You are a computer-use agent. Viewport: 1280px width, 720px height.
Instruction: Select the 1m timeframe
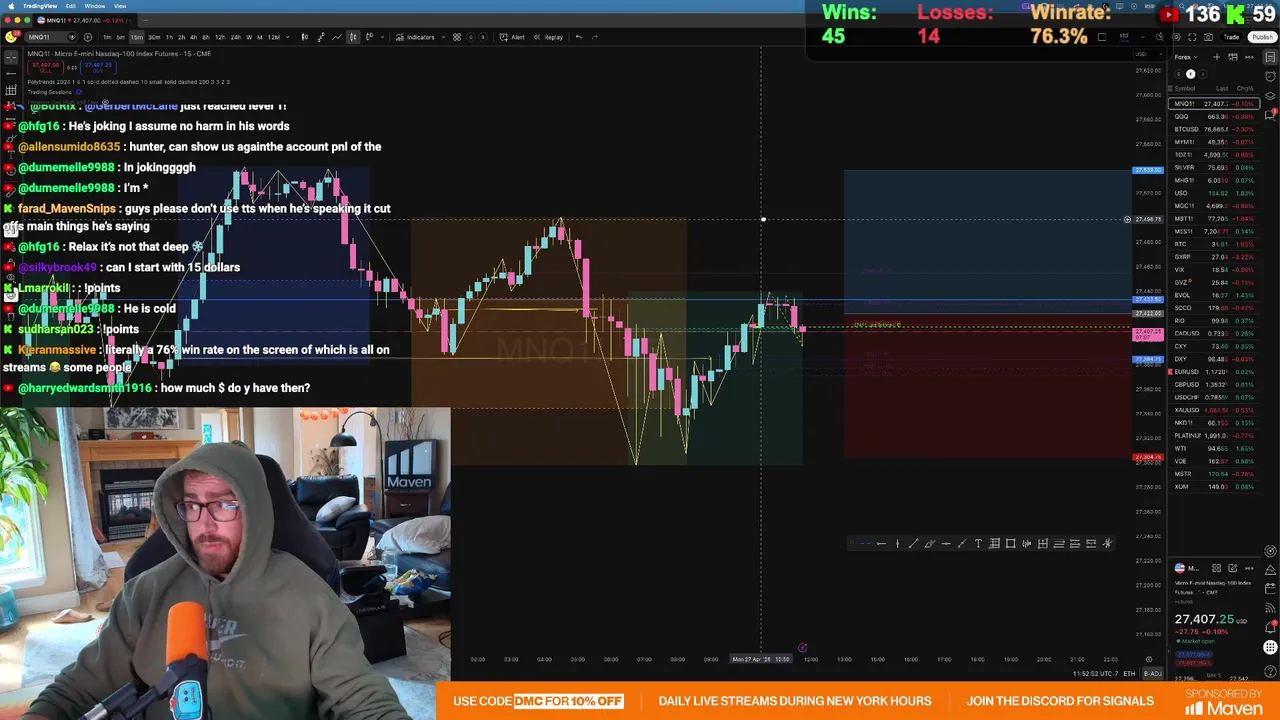click(107, 37)
